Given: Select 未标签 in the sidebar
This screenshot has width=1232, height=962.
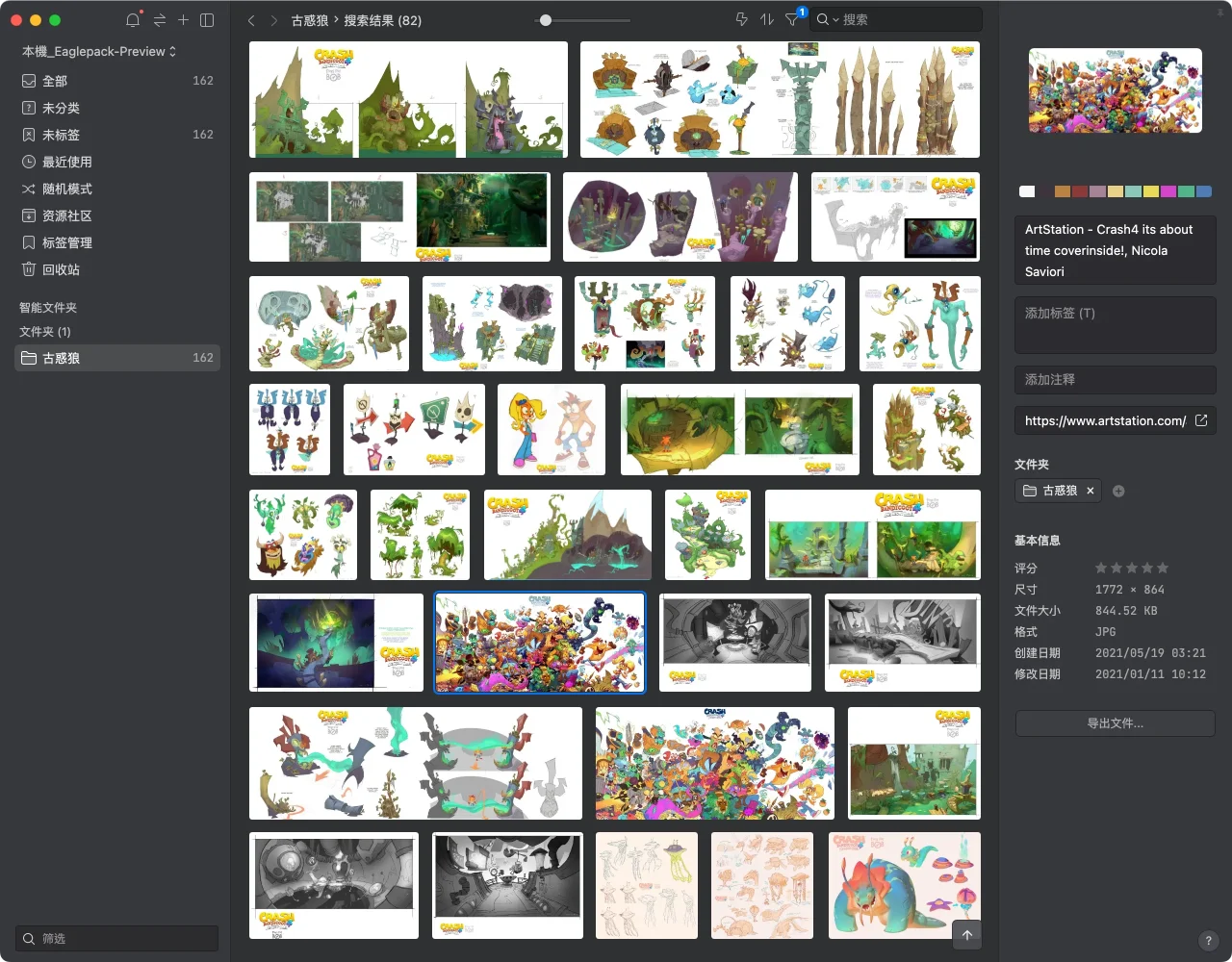Looking at the screenshot, I should tap(116, 135).
